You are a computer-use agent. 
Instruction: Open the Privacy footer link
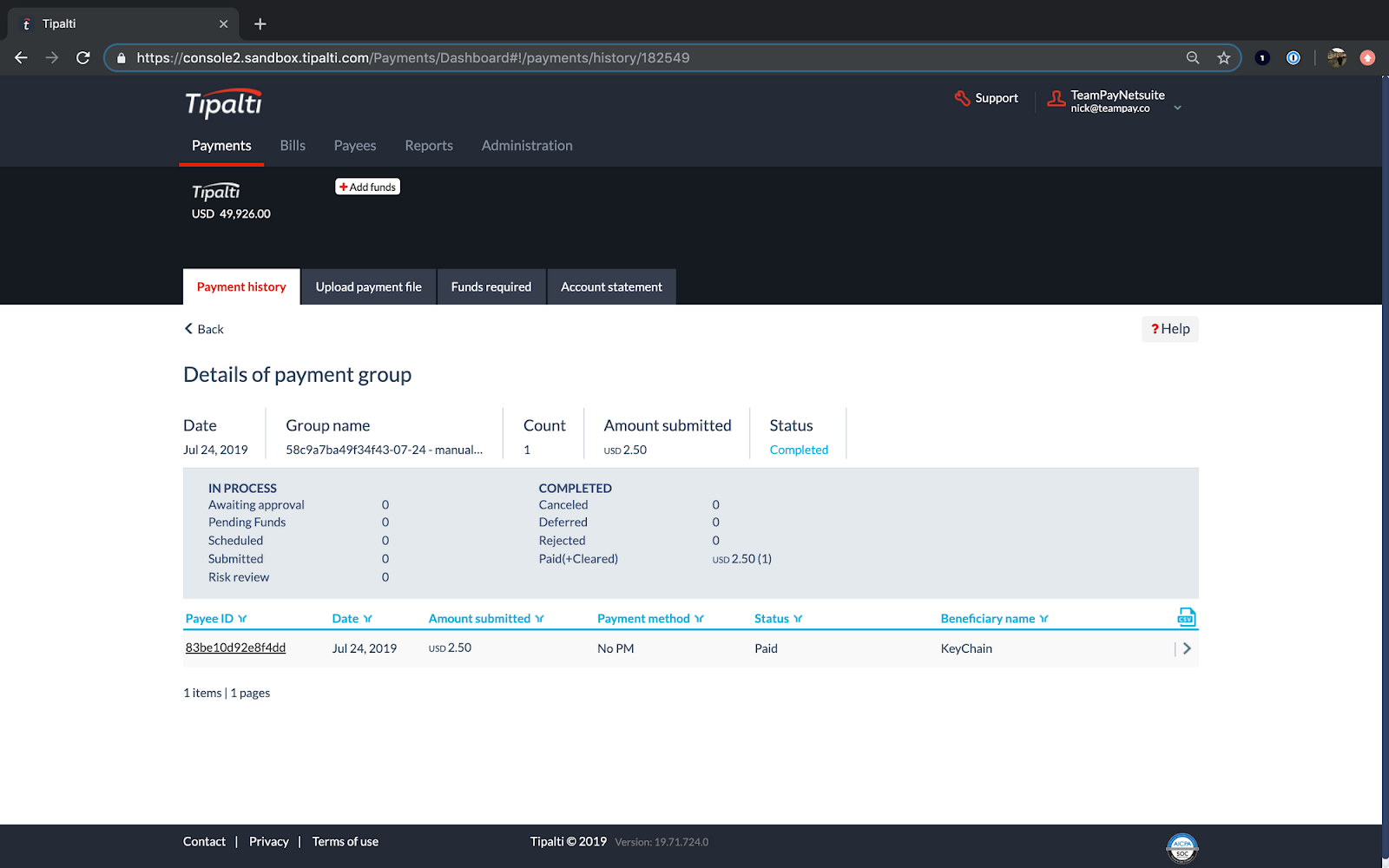coord(269,842)
